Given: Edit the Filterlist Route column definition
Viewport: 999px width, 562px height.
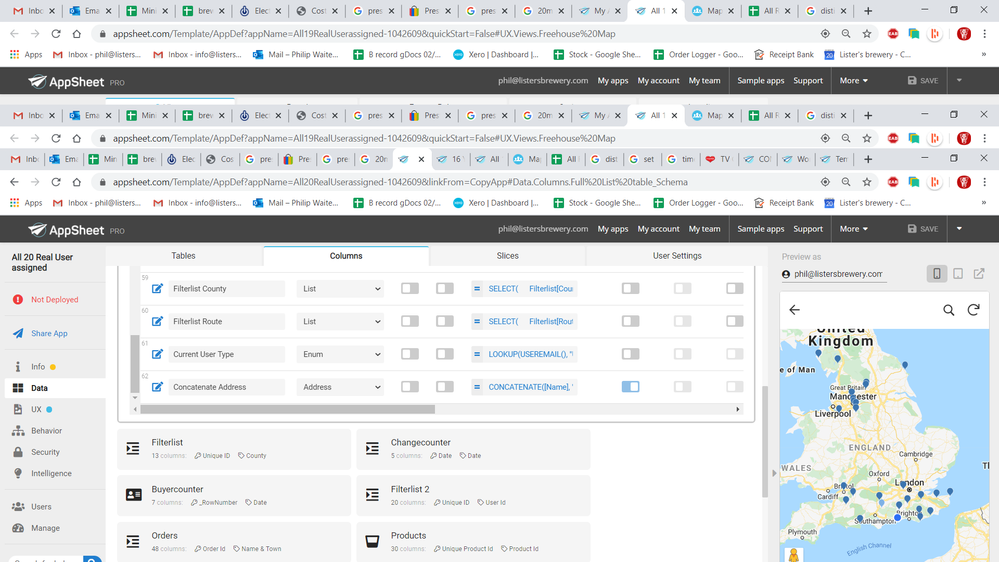Looking at the screenshot, I should pyautogui.click(x=157, y=321).
